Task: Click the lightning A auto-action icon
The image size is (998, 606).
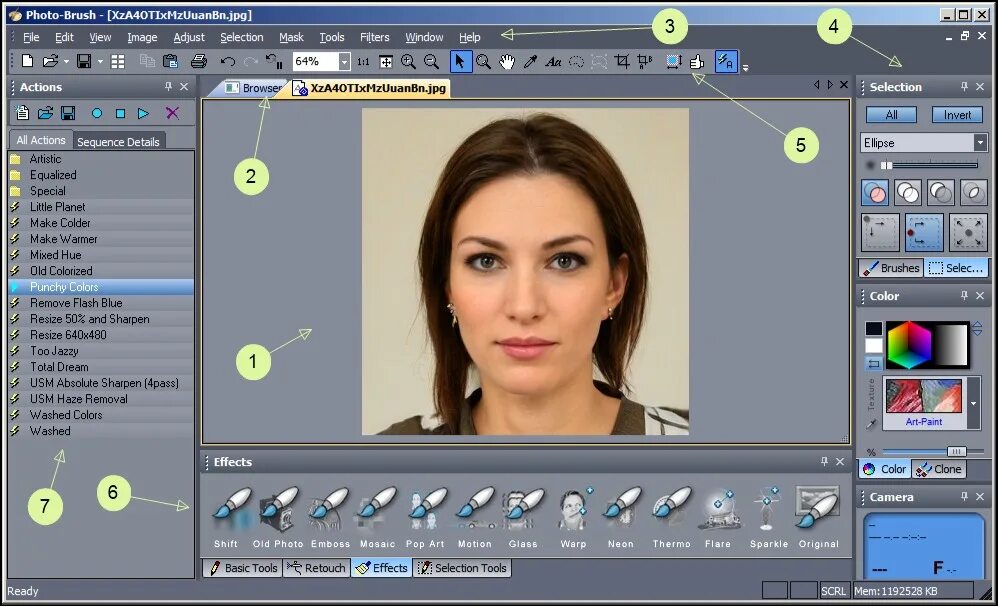Action: tap(726, 62)
